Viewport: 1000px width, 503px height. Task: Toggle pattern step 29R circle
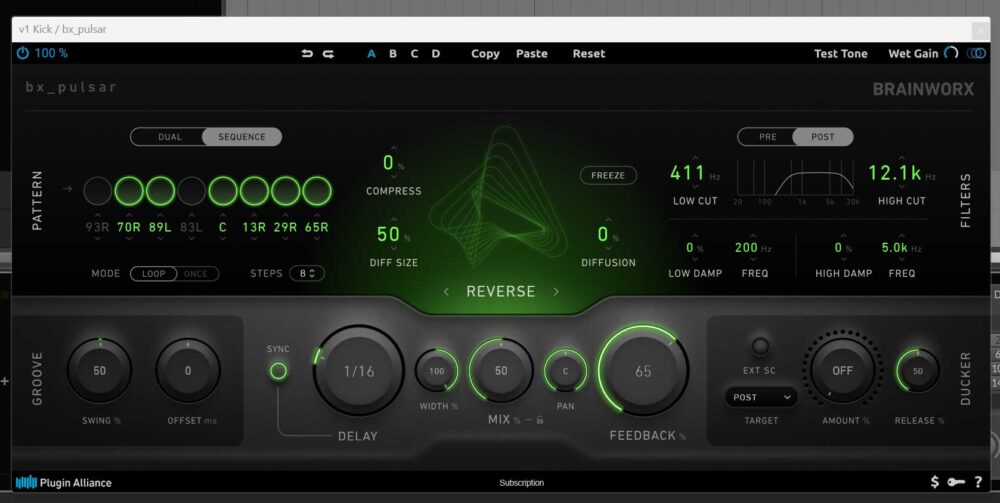tap(285, 191)
